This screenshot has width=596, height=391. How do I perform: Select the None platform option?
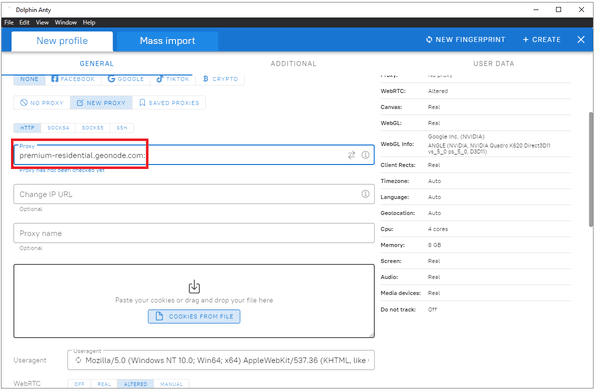coord(29,79)
